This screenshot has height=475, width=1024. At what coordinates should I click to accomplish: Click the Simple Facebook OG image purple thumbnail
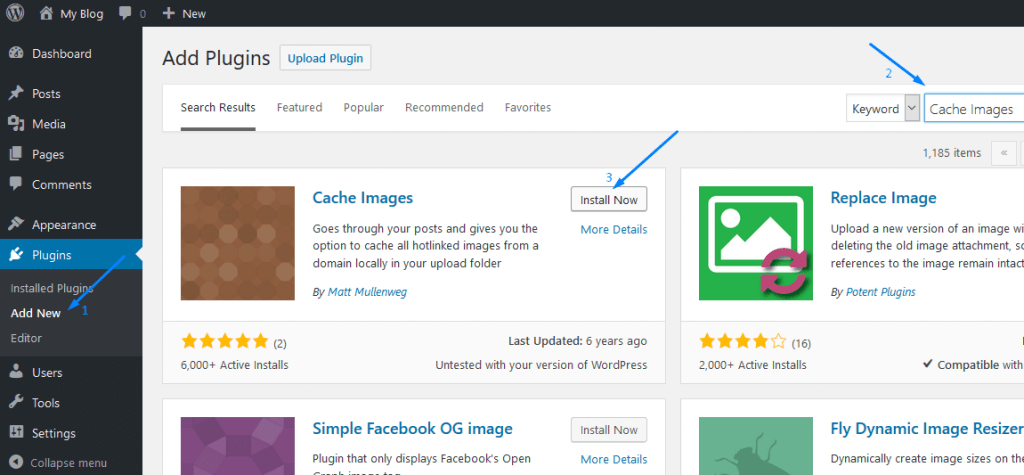point(238,446)
